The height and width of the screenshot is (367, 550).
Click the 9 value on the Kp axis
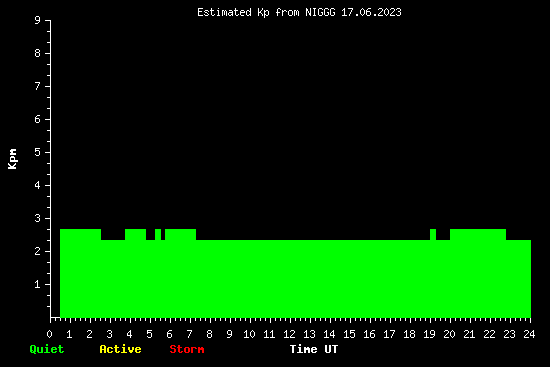pos(38,20)
